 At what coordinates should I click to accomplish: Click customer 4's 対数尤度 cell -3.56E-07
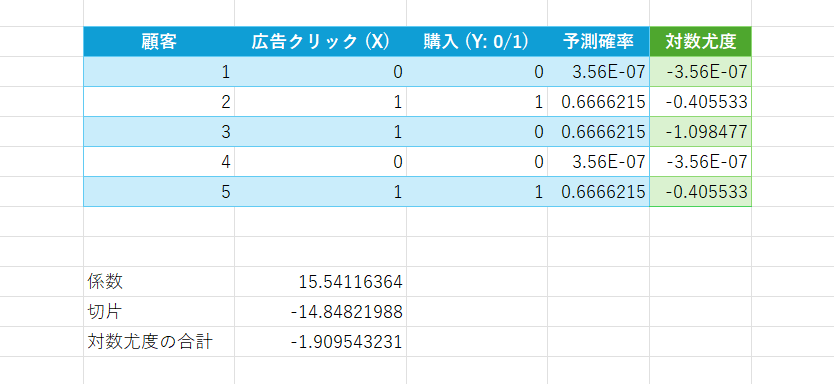(700, 161)
